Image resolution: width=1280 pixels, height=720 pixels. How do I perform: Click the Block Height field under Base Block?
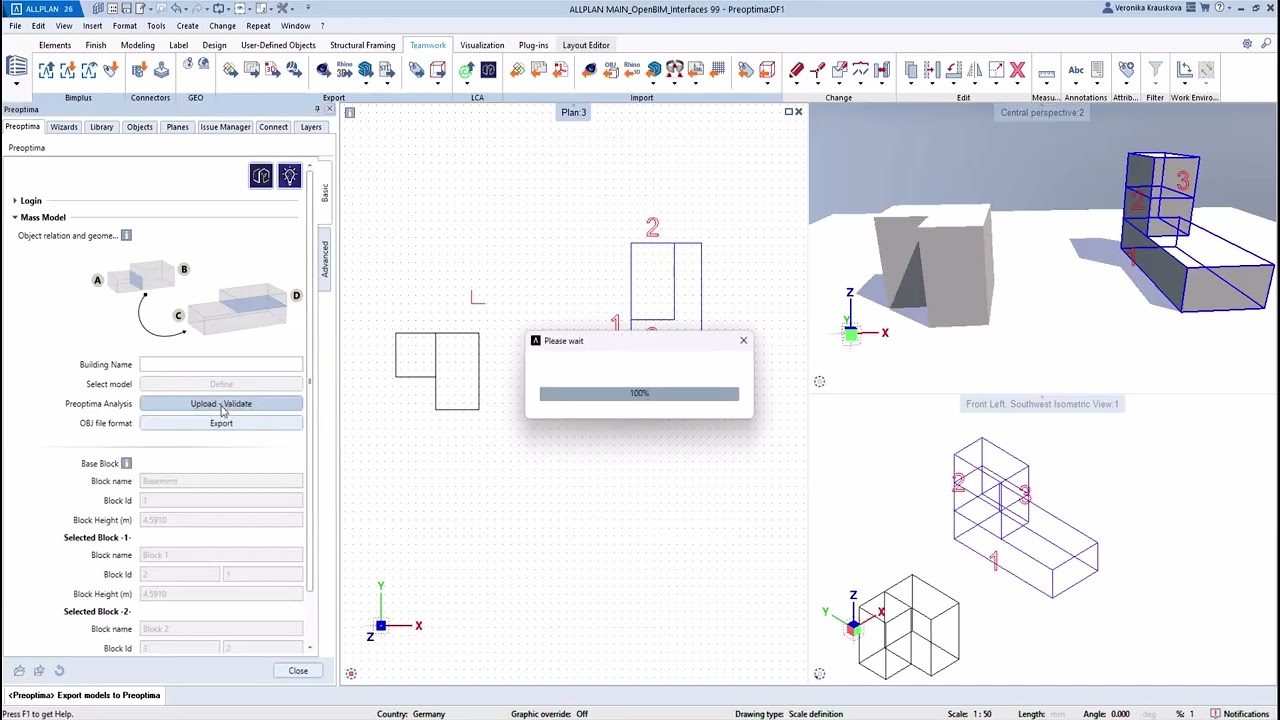coord(221,520)
